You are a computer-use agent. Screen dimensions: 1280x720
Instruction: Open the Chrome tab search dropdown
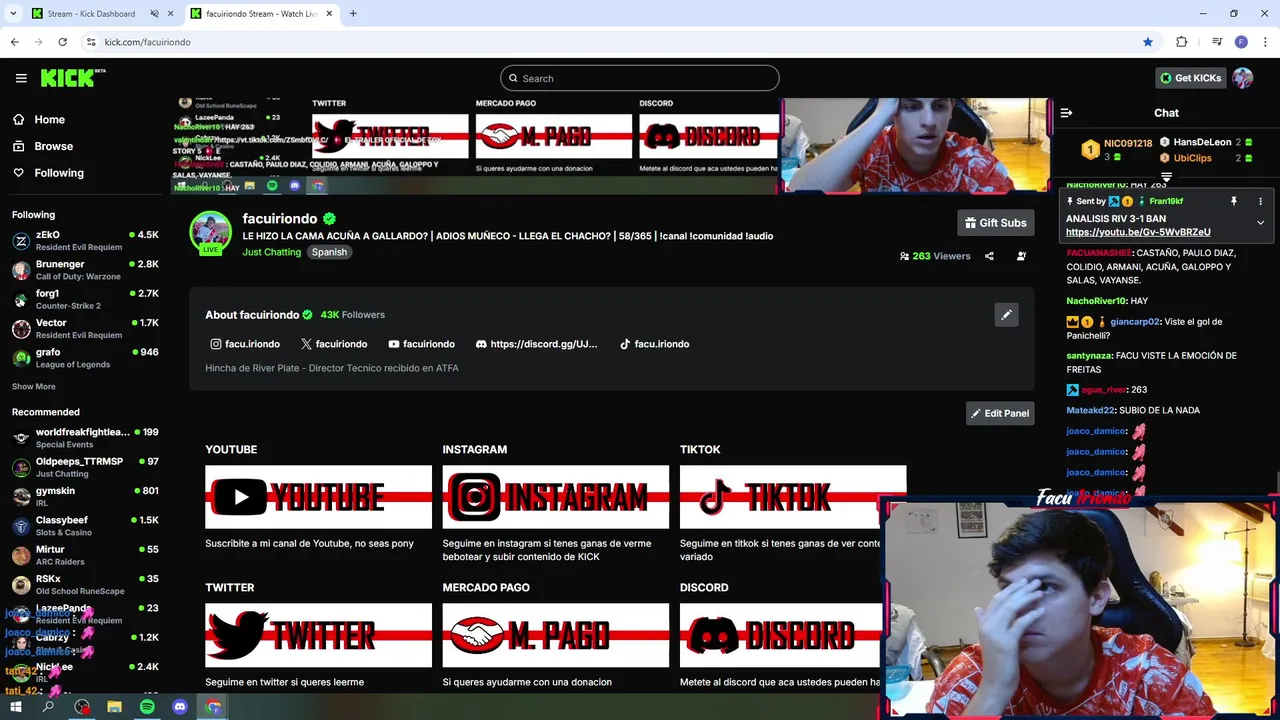point(13,14)
